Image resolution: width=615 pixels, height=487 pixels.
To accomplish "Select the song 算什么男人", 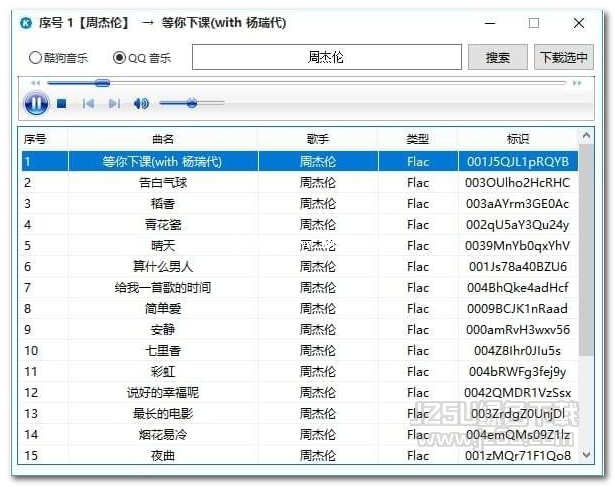I will click(163, 267).
